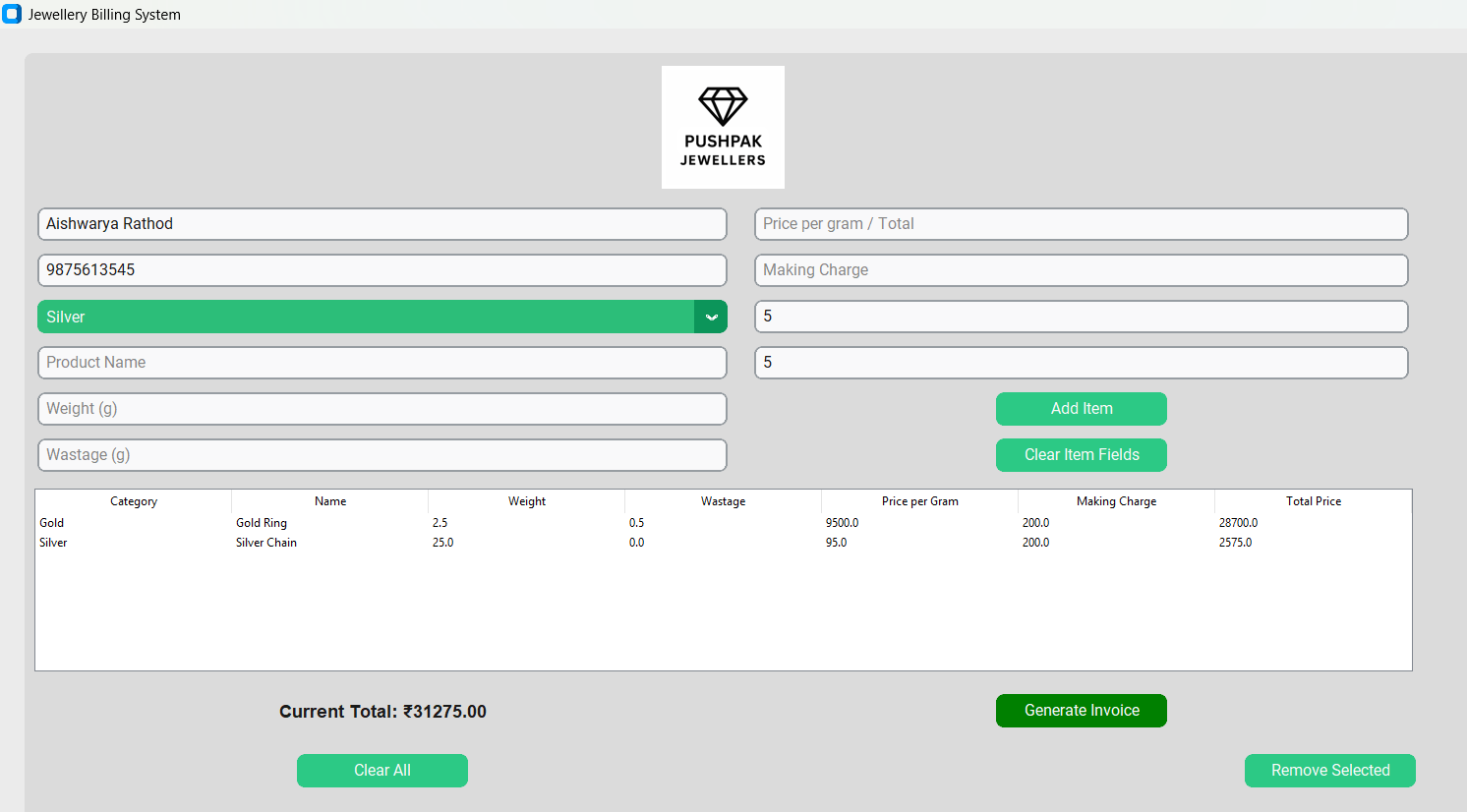Click the customer name field showing Aishwarya Rathod
This screenshot has width=1467, height=812.
[x=381, y=223]
